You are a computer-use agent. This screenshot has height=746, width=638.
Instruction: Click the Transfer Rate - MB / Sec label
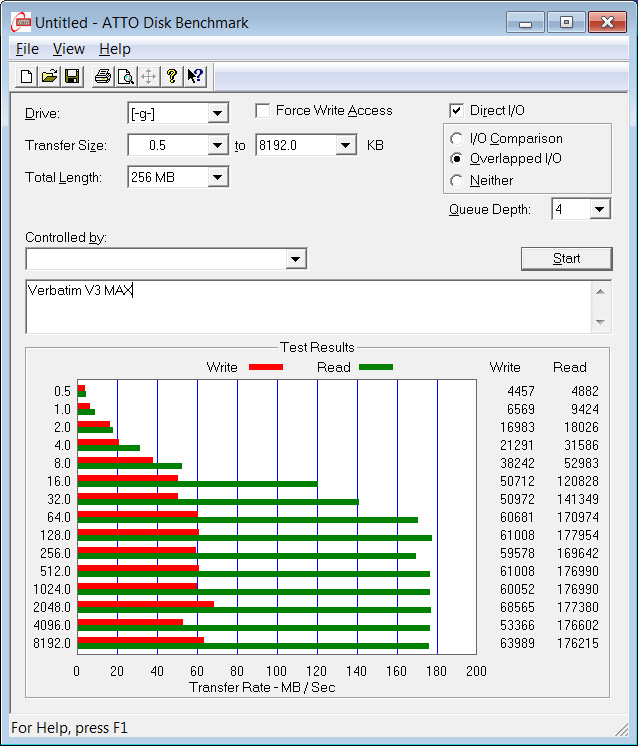click(x=262, y=687)
